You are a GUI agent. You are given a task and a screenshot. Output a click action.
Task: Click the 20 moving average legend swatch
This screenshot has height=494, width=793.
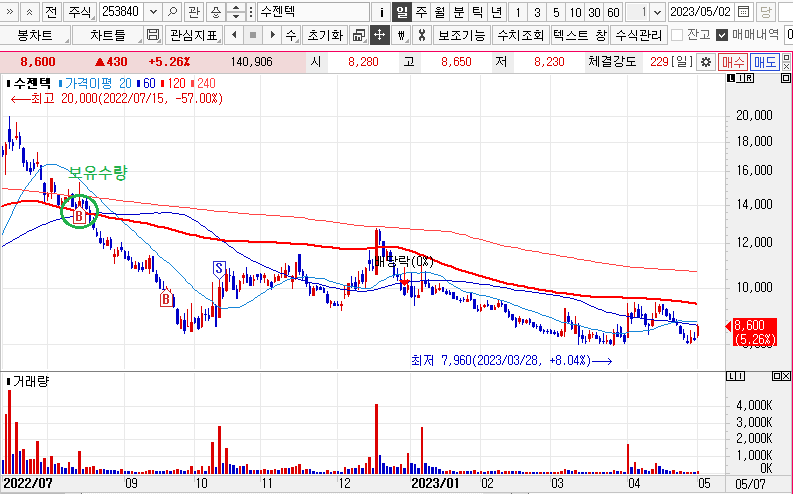(61, 83)
